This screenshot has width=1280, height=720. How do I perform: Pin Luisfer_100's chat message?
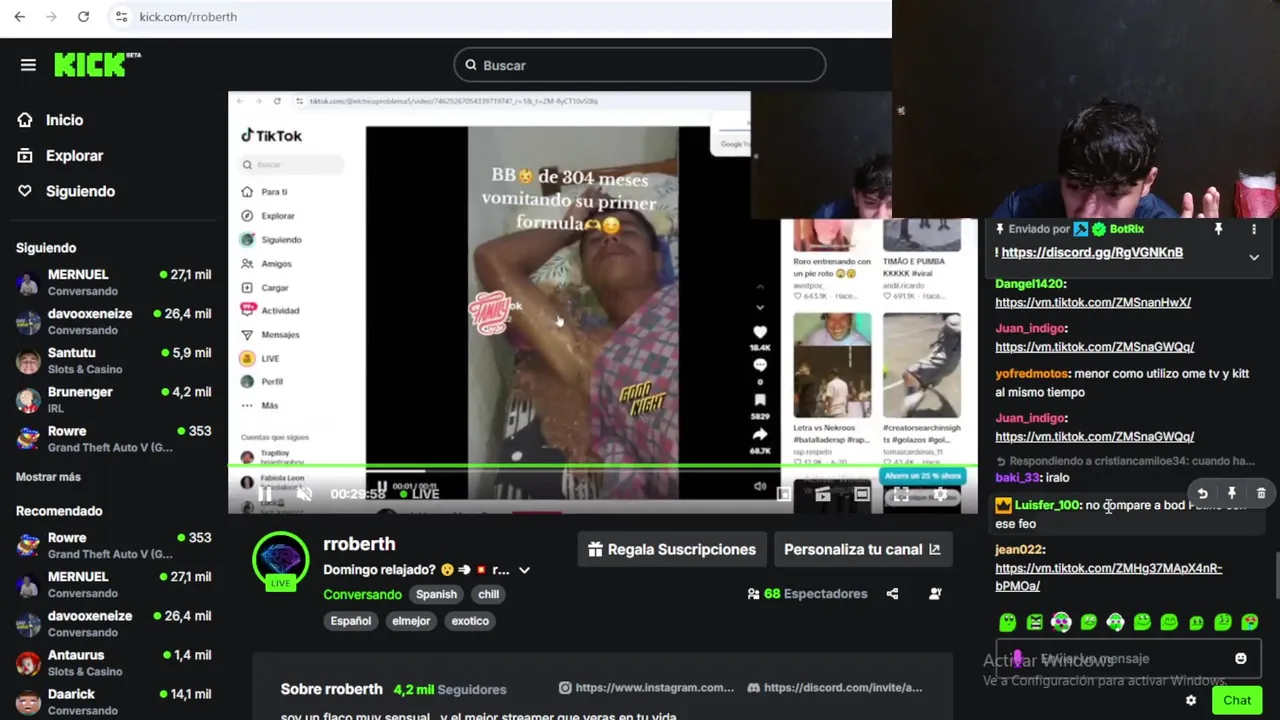[x=1232, y=494]
